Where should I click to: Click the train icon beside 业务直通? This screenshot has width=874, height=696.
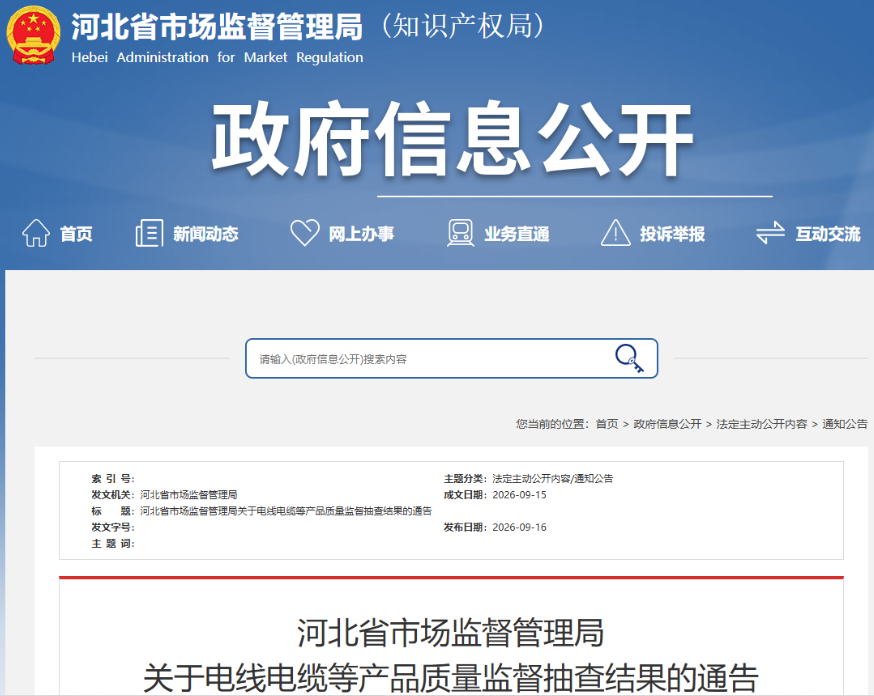(x=460, y=233)
